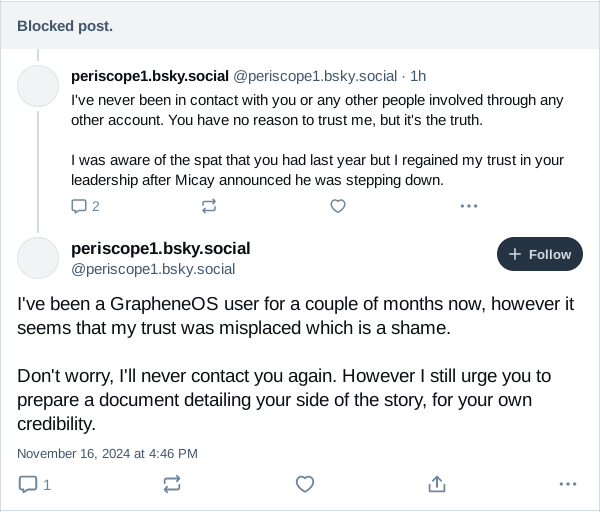Image resolution: width=600 pixels, height=512 pixels.
Task: Open the 1h timestamp link
Action: [x=418, y=76]
